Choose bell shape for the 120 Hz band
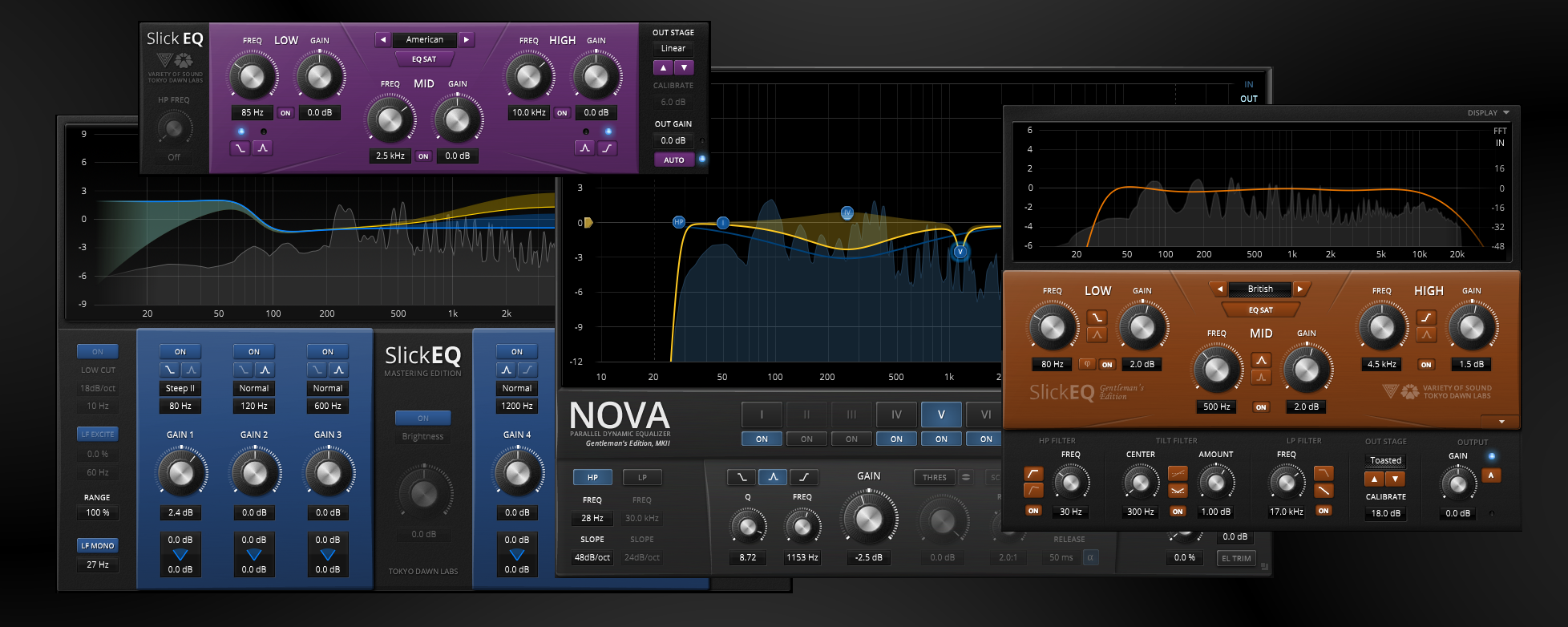Screen dimensions: 1568x627 pyautogui.click(x=265, y=370)
